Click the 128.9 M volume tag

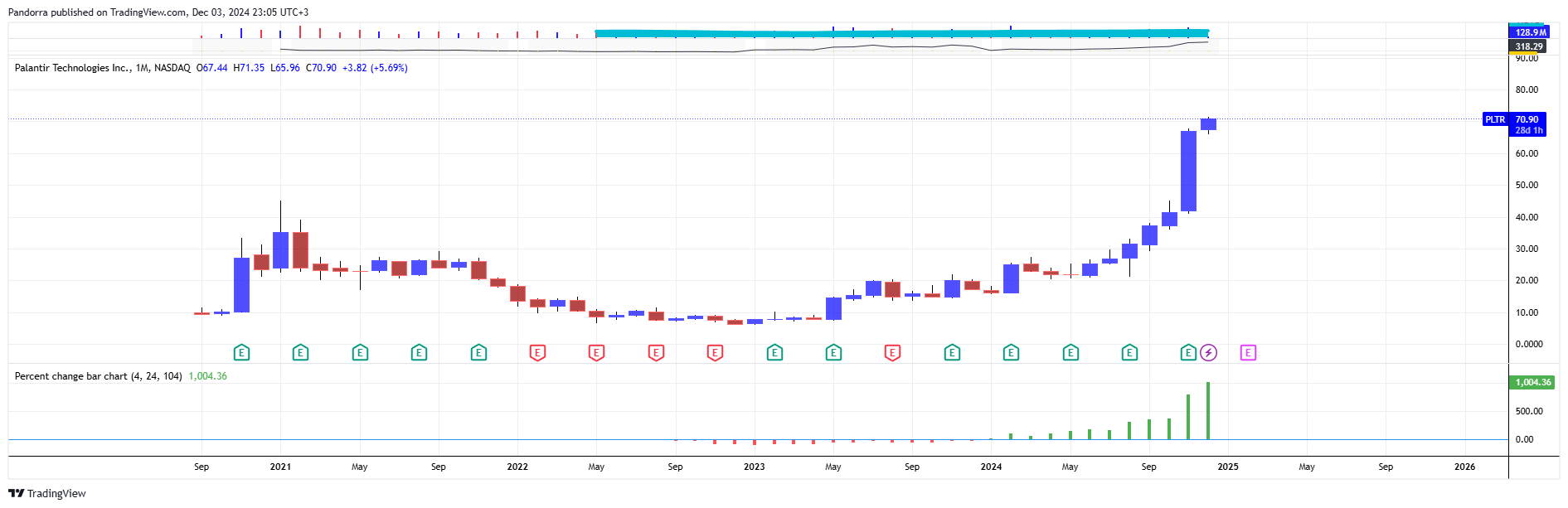point(1527,32)
